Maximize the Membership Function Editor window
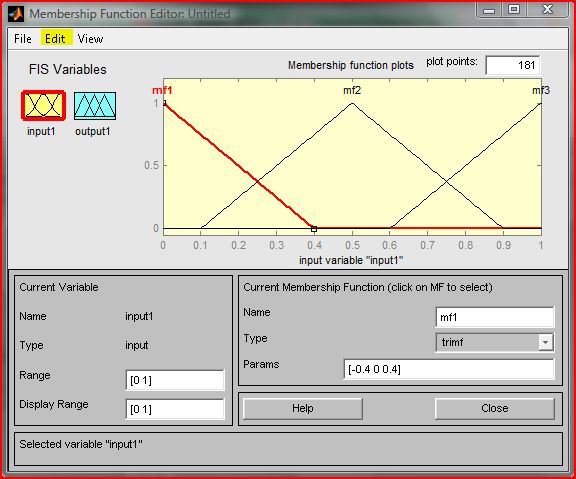Viewport: 576px width, 479px height. coord(514,10)
